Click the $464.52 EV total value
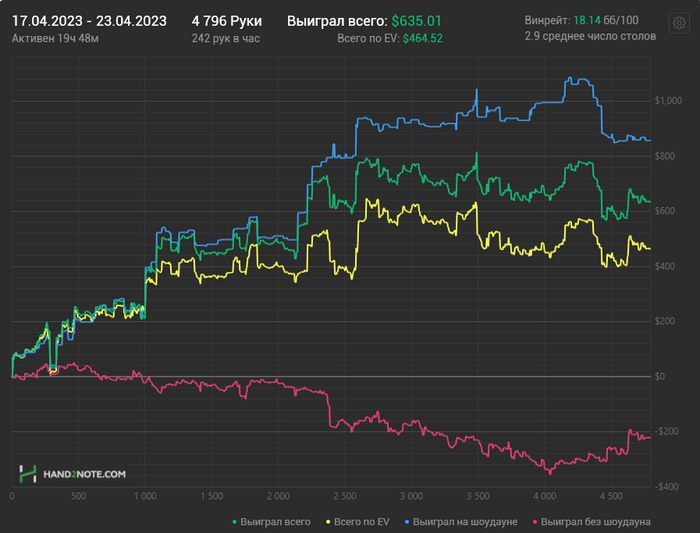The width and height of the screenshot is (700, 533). 421,38
